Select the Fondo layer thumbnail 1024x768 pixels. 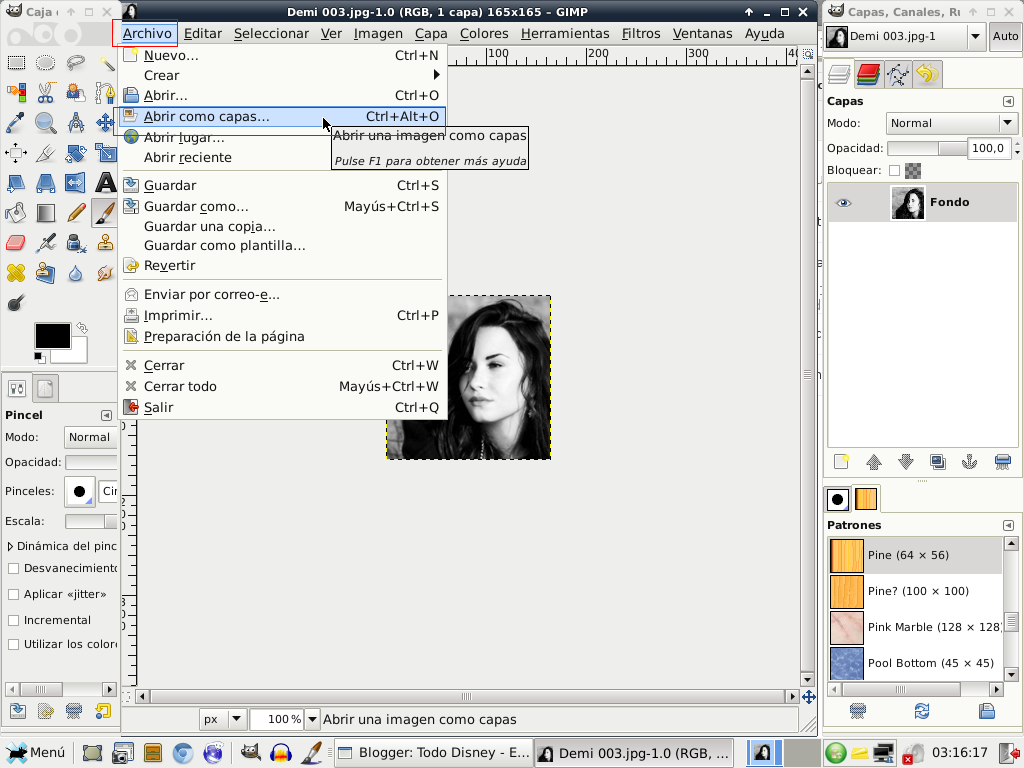tap(908, 202)
